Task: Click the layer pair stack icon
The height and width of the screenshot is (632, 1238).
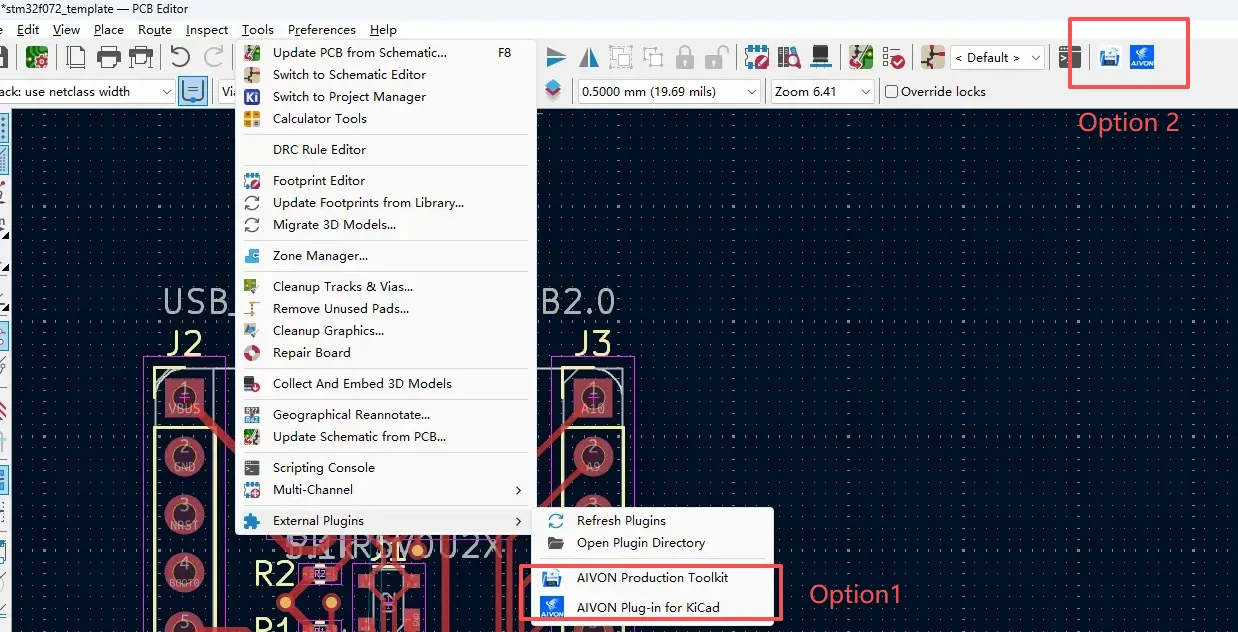Action: 553,91
